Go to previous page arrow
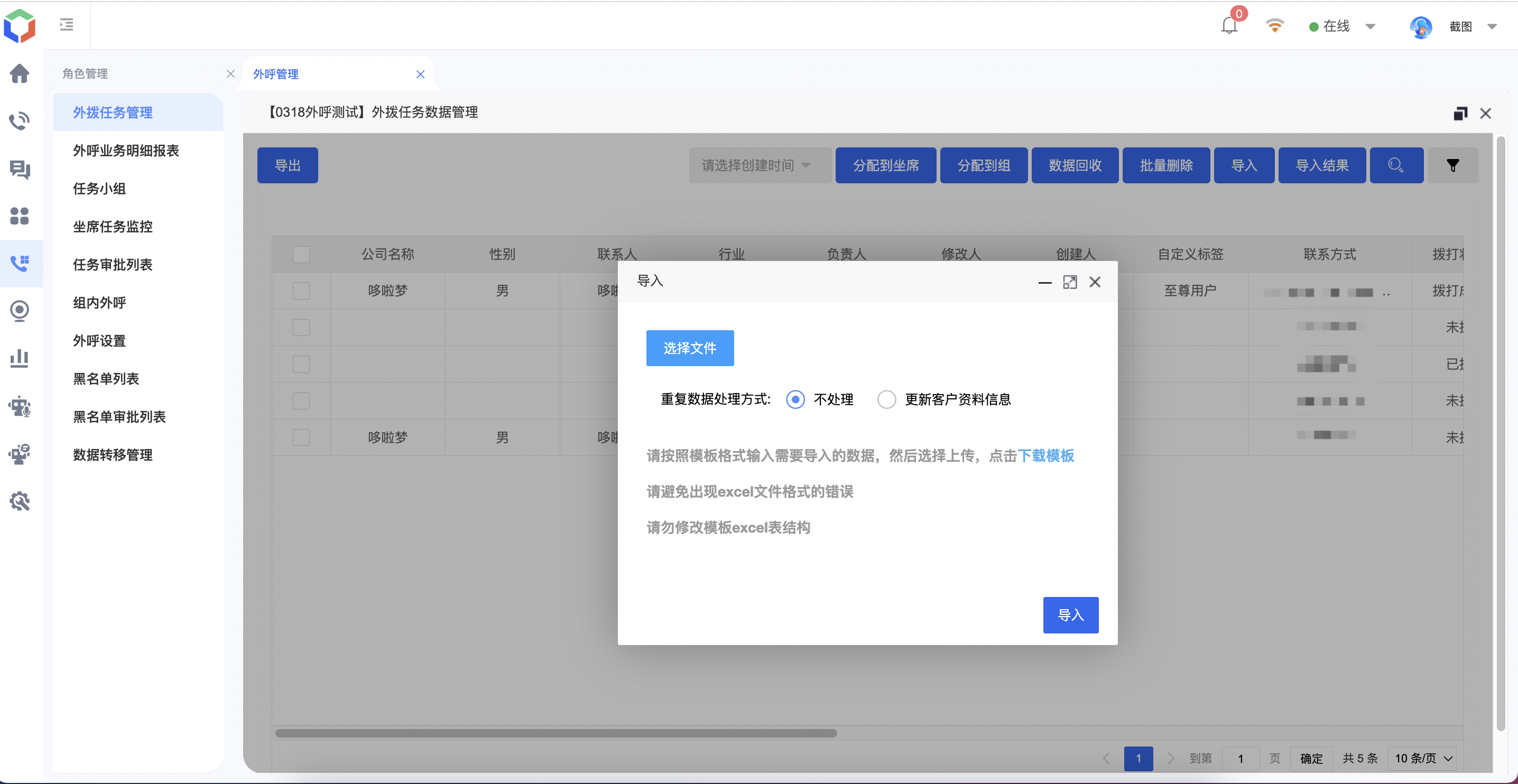 click(x=1107, y=758)
